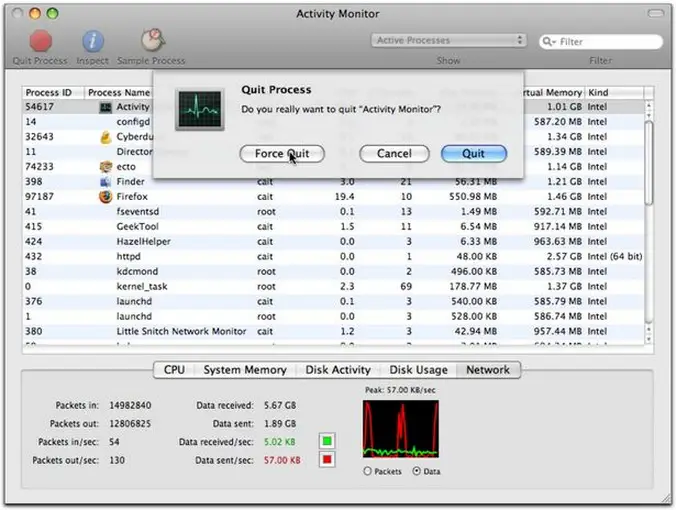Switch to the Disk Usage tab

click(x=418, y=370)
